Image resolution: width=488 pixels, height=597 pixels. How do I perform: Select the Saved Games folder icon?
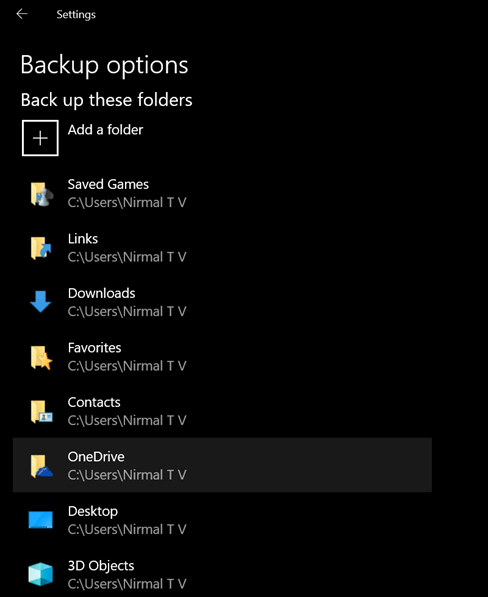click(x=41, y=194)
